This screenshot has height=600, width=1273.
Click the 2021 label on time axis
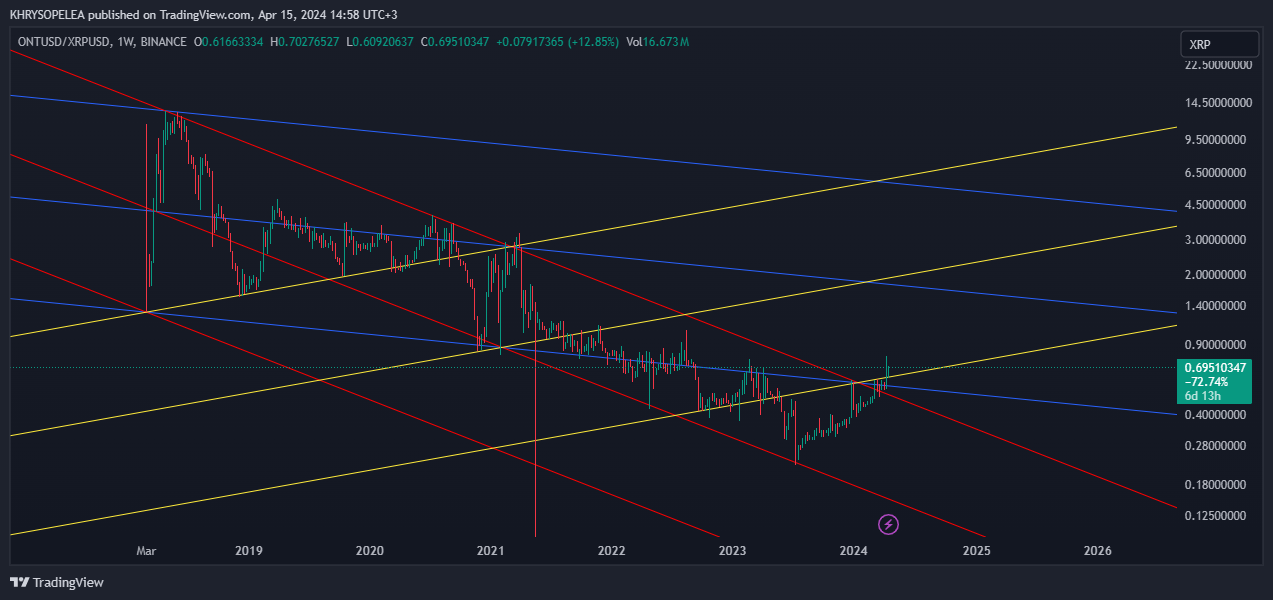490,551
